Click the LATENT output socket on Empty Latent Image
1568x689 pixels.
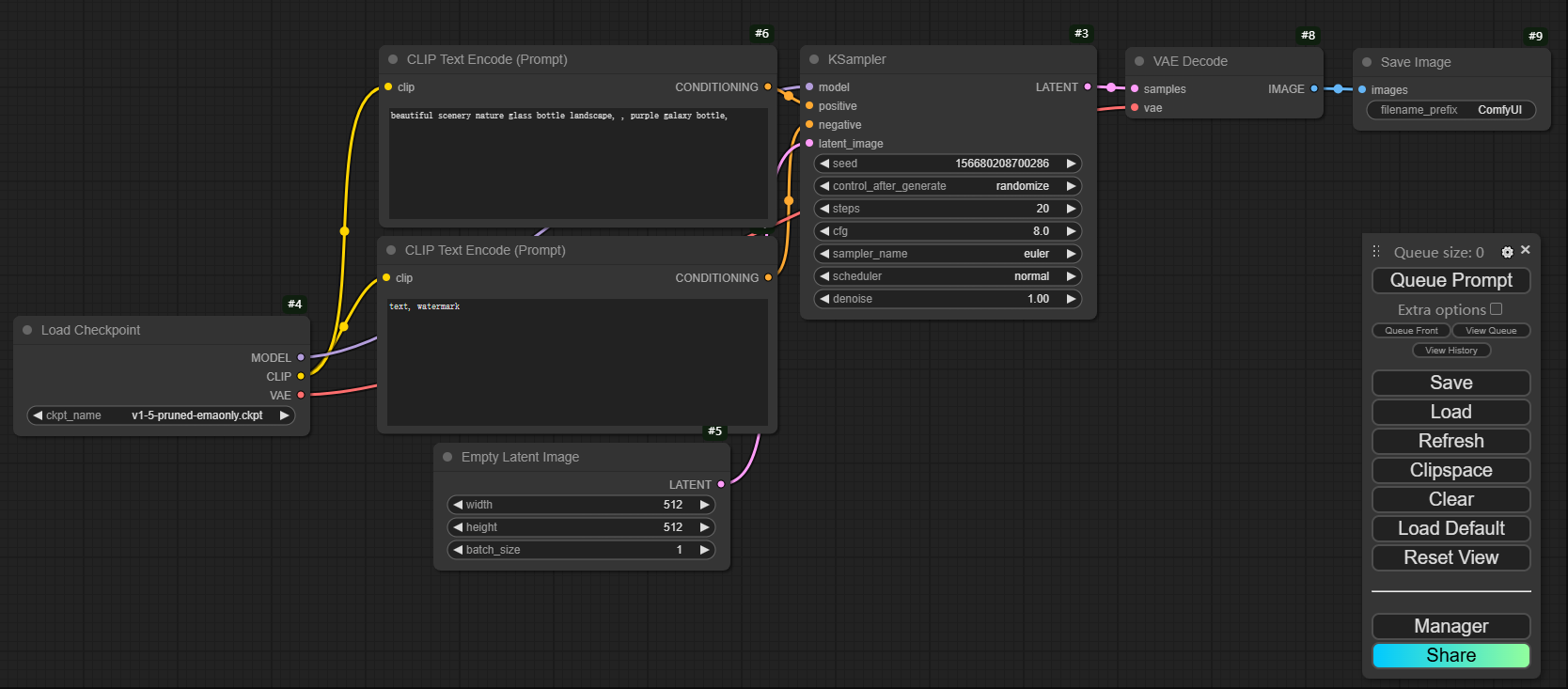coord(721,484)
